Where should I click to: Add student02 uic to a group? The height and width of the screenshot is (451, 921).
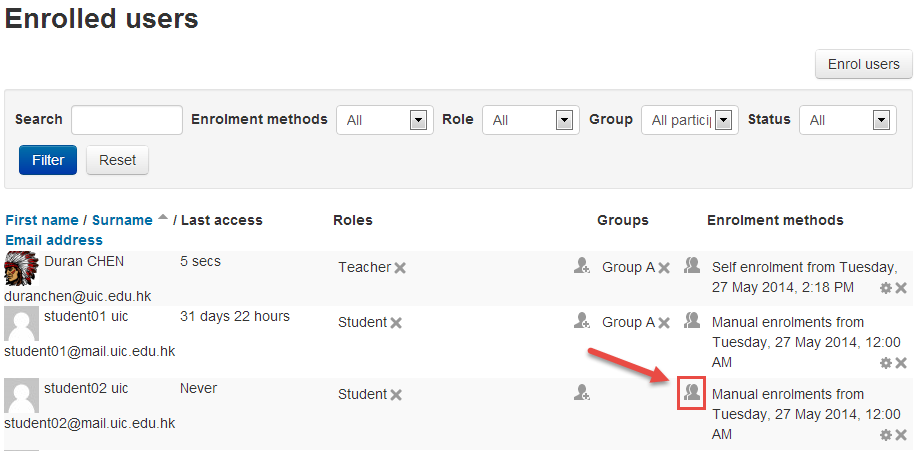[x=691, y=392]
